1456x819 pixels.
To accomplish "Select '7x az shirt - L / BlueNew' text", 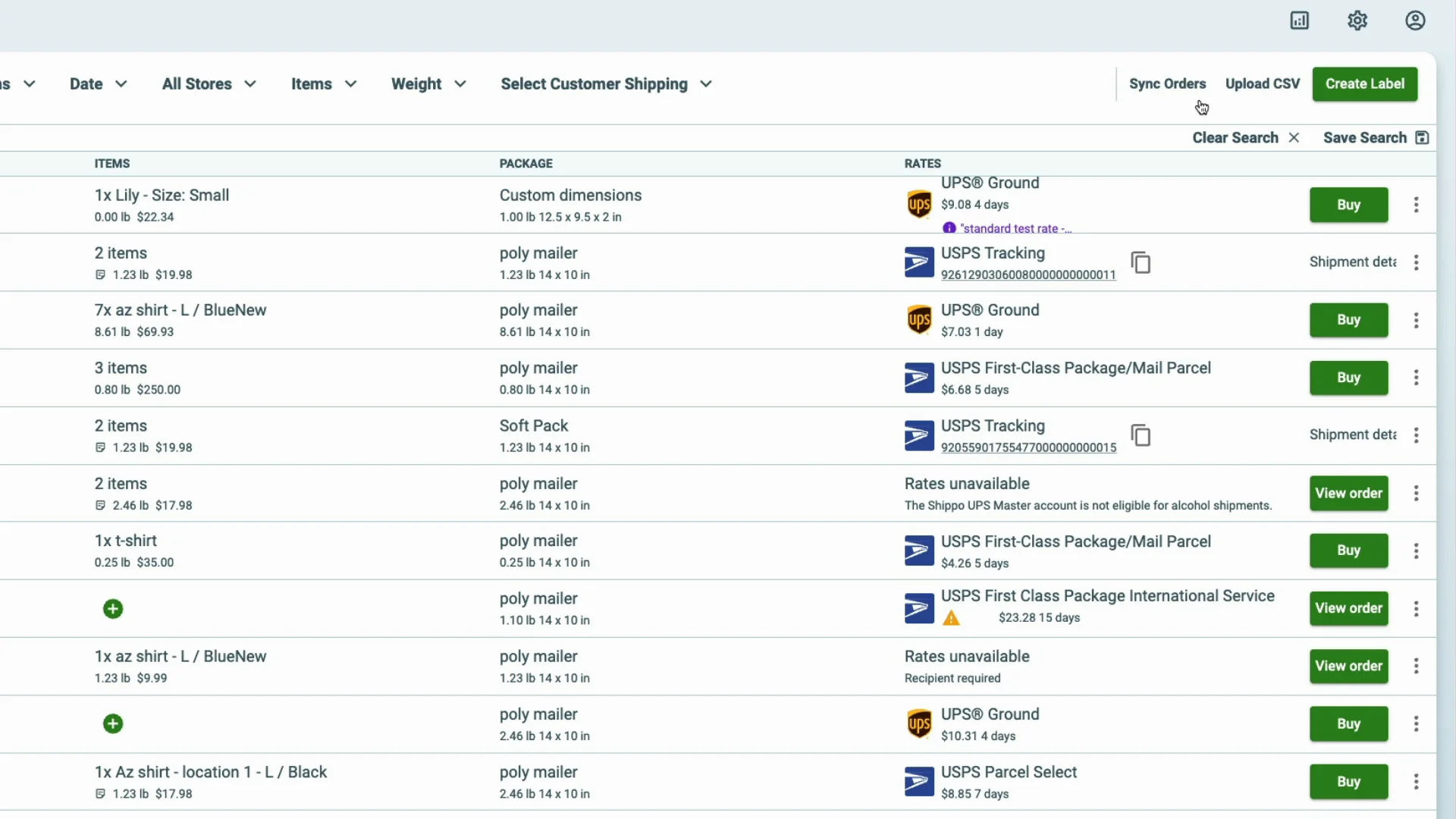I will (x=180, y=311).
